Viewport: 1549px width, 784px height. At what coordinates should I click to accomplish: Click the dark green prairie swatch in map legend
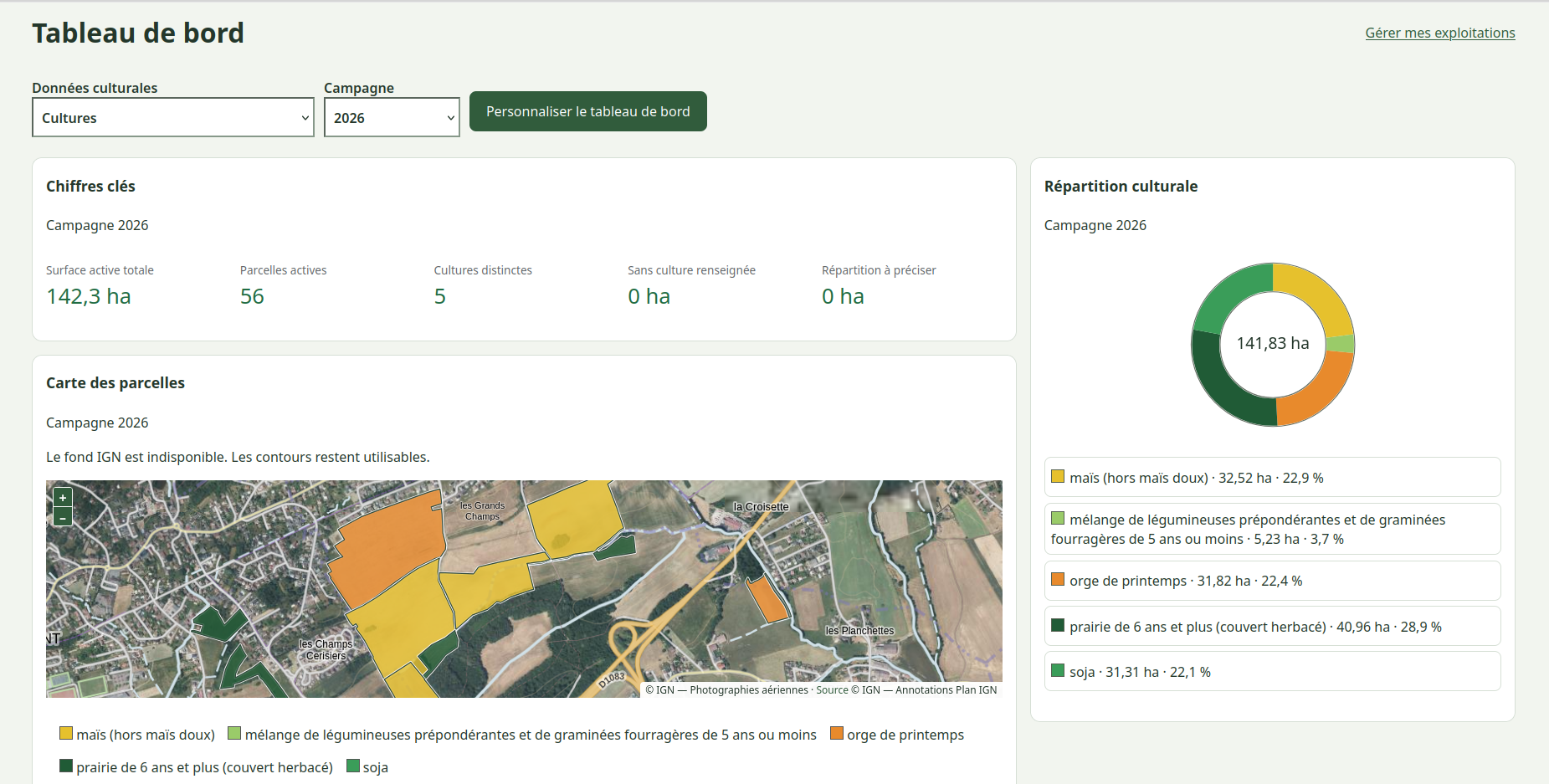click(x=66, y=766)
